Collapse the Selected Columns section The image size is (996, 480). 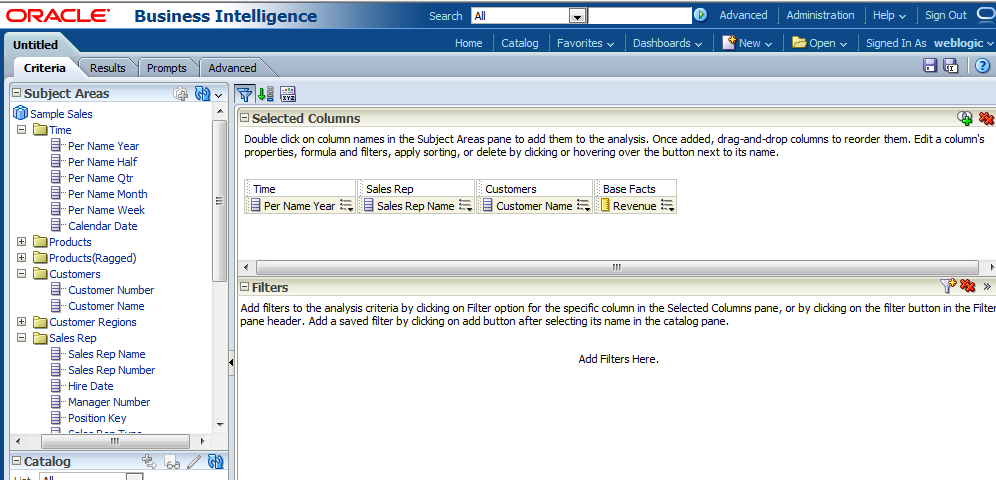pos(244,118)
